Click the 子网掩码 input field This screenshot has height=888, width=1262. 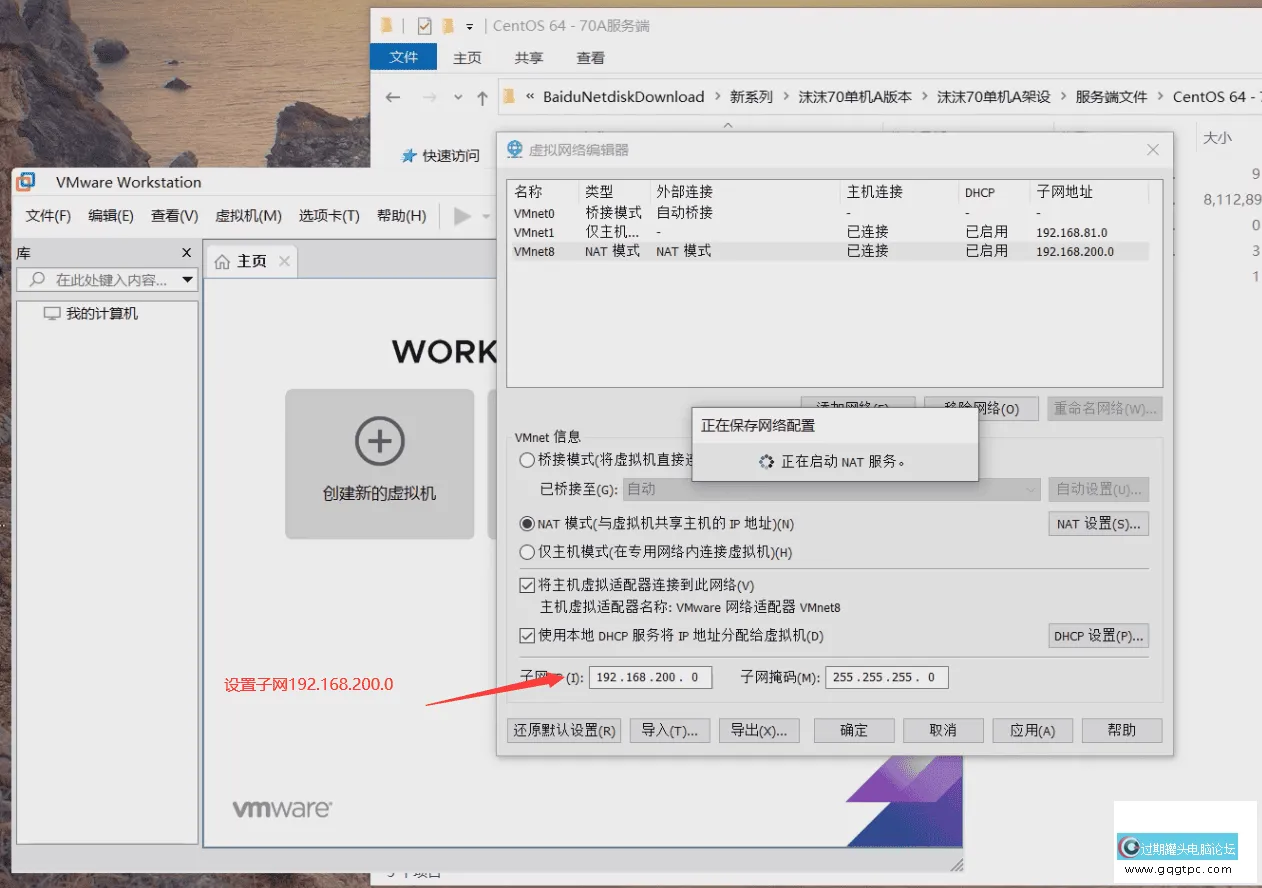point(886,678)
